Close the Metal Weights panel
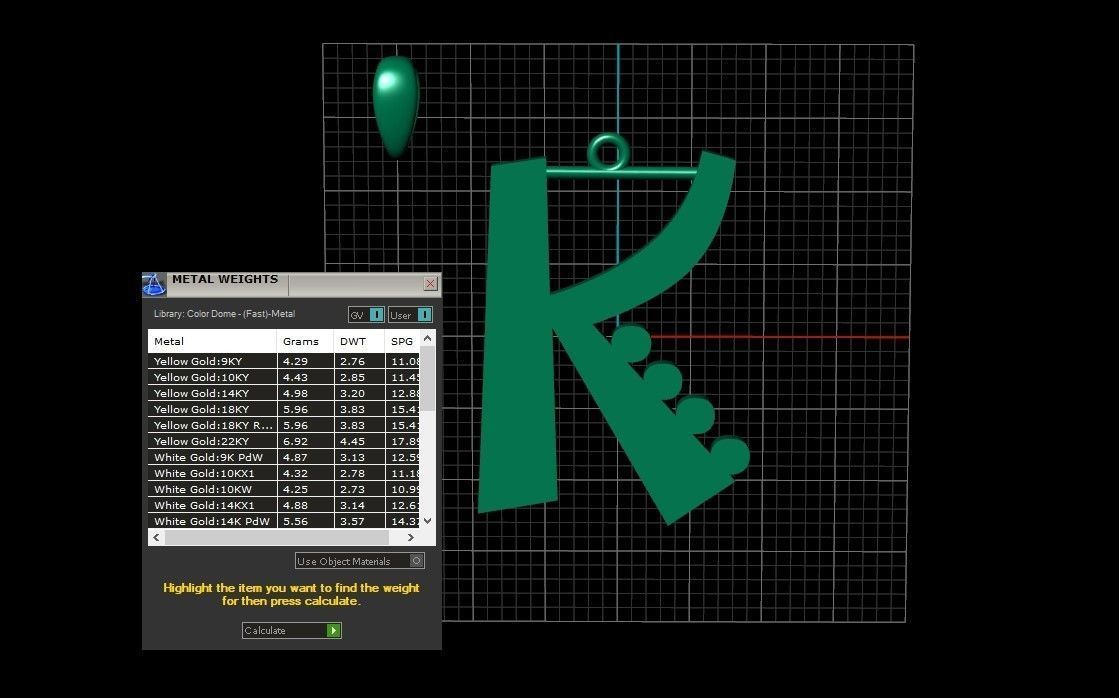 pos(430,283)
